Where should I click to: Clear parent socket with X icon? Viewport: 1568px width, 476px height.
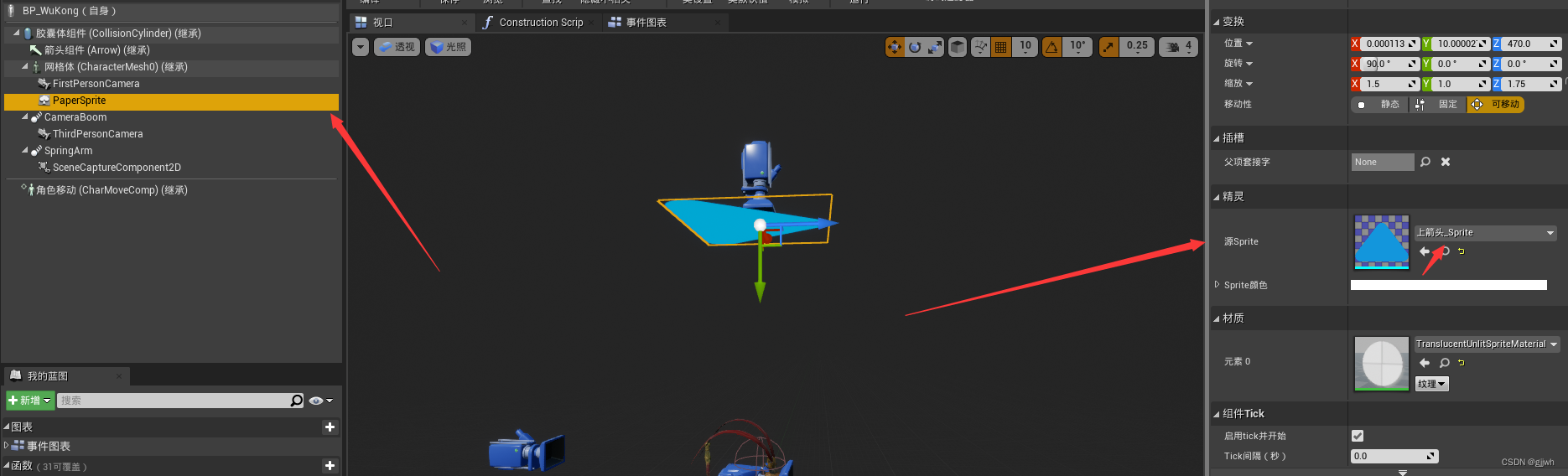click(1446, 162)
